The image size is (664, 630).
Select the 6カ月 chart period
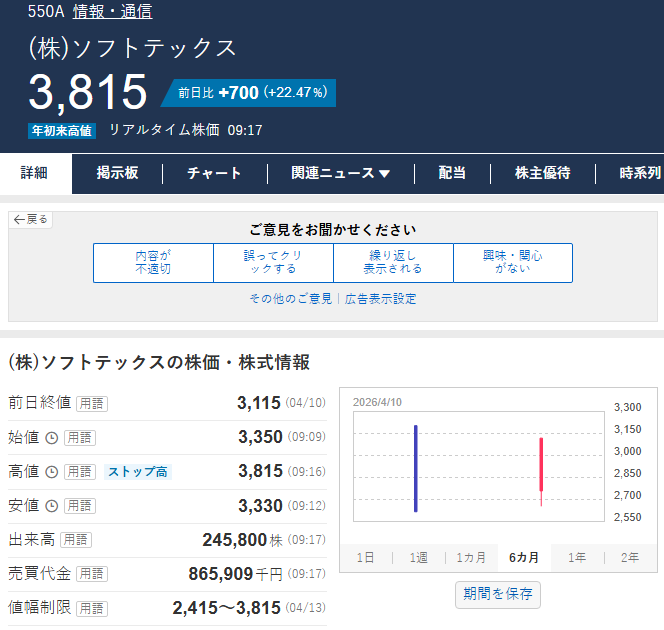coord(524,558)
